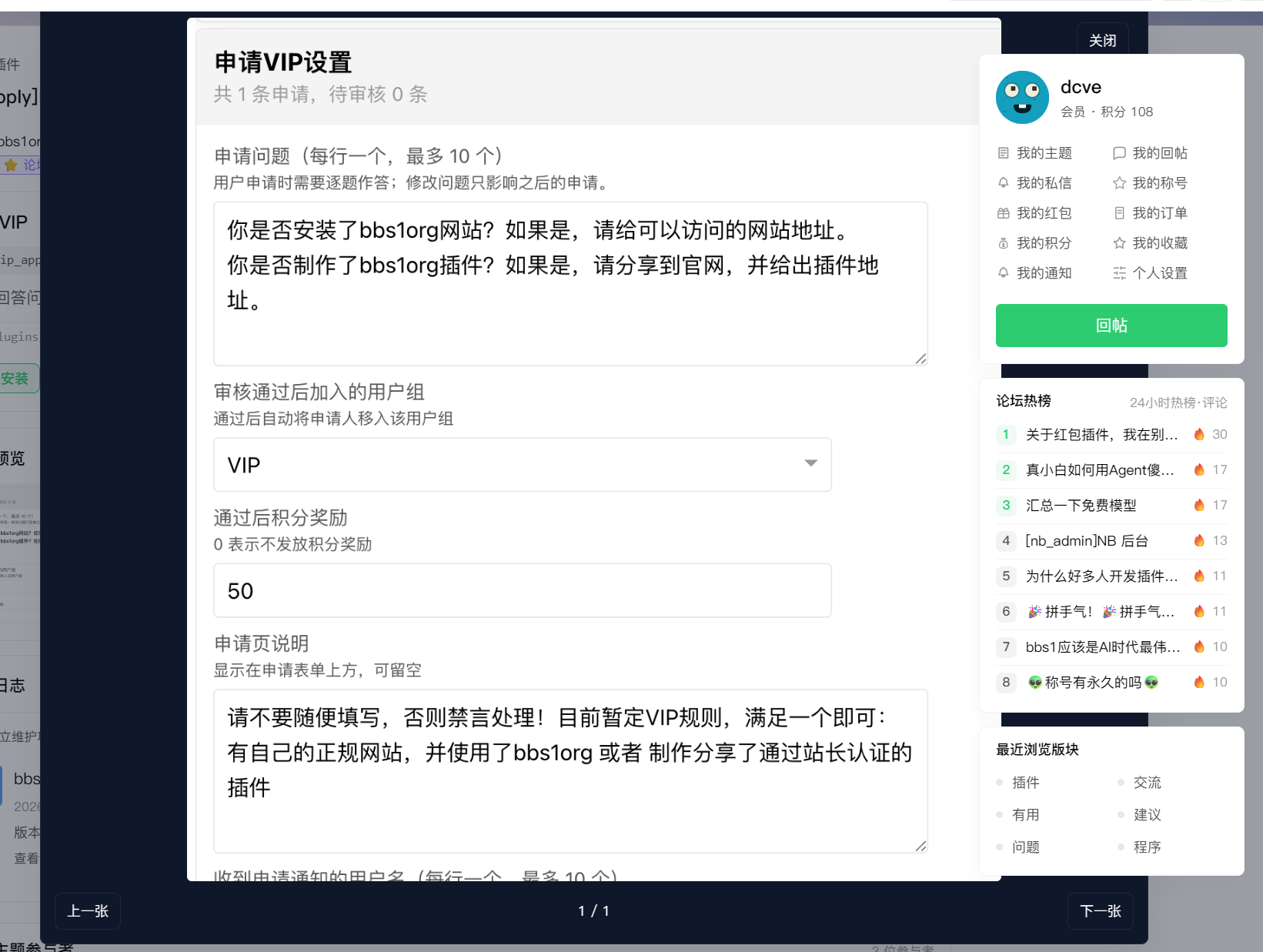Click the 关闭 button
1263x952 pixels.
(1102, 41)
